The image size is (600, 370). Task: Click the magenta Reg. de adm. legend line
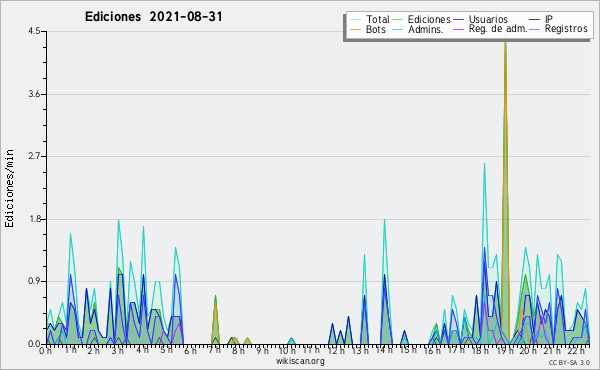pos(458,29)
